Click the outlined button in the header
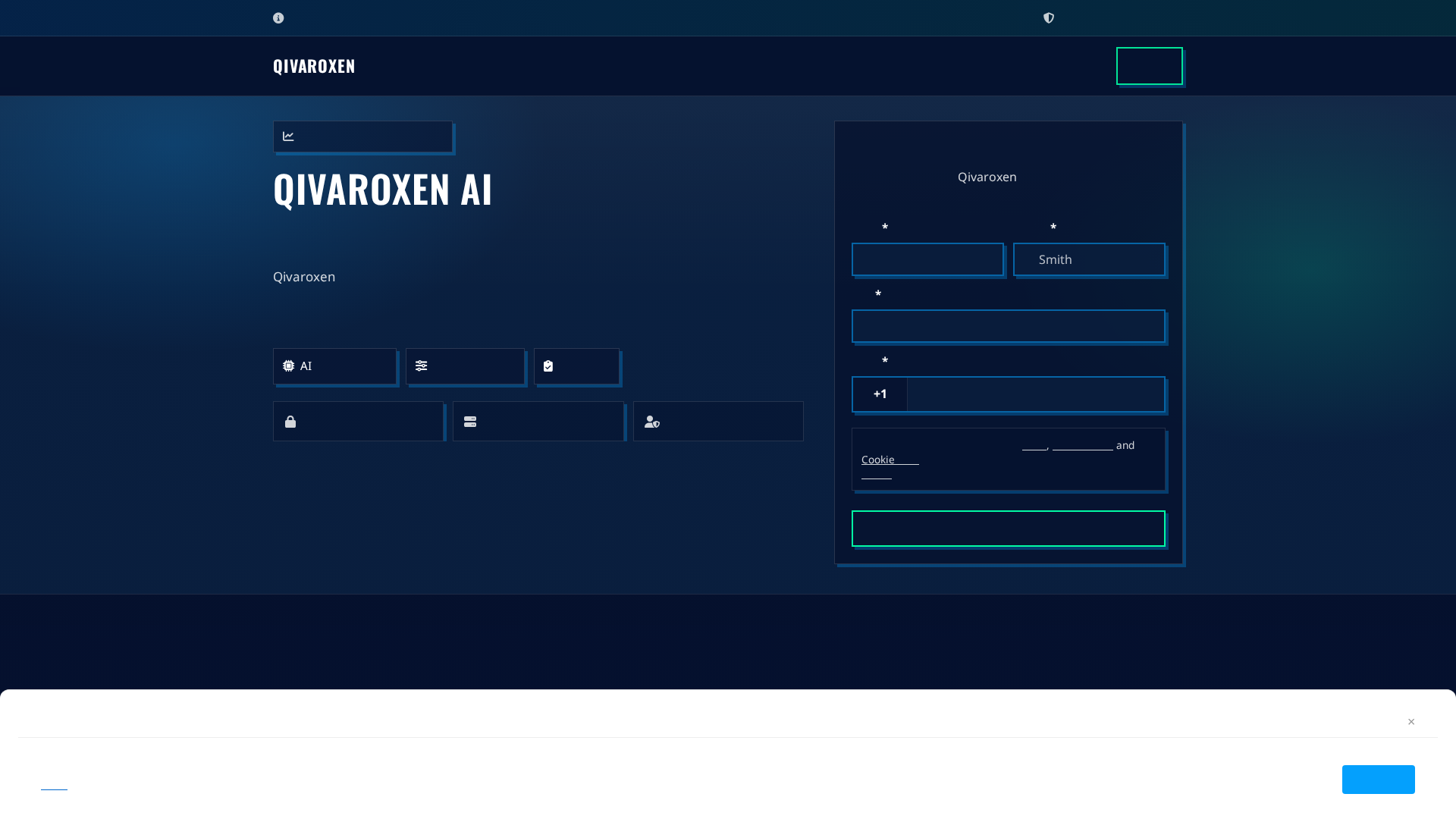Viewport: 1456px width, 819px height. tap(1149, 66)
